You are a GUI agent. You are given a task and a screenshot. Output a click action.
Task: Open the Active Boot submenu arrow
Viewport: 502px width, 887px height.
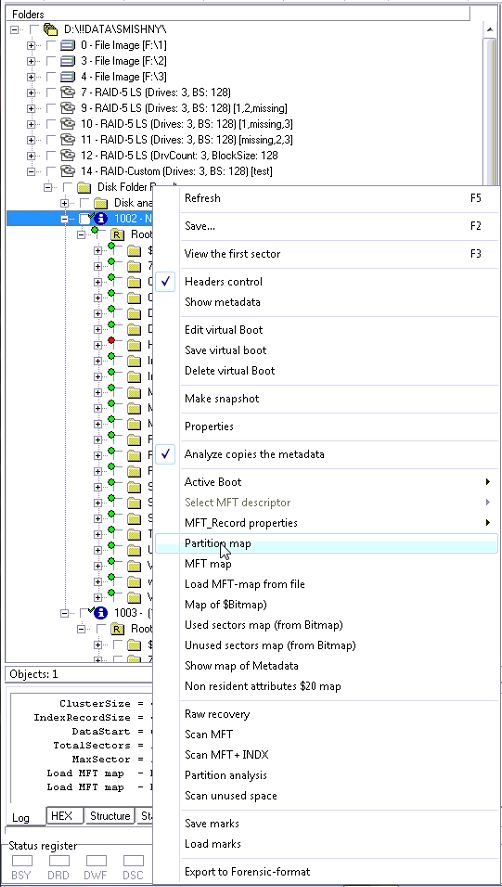pyautogui.click(x=487, y=482)
